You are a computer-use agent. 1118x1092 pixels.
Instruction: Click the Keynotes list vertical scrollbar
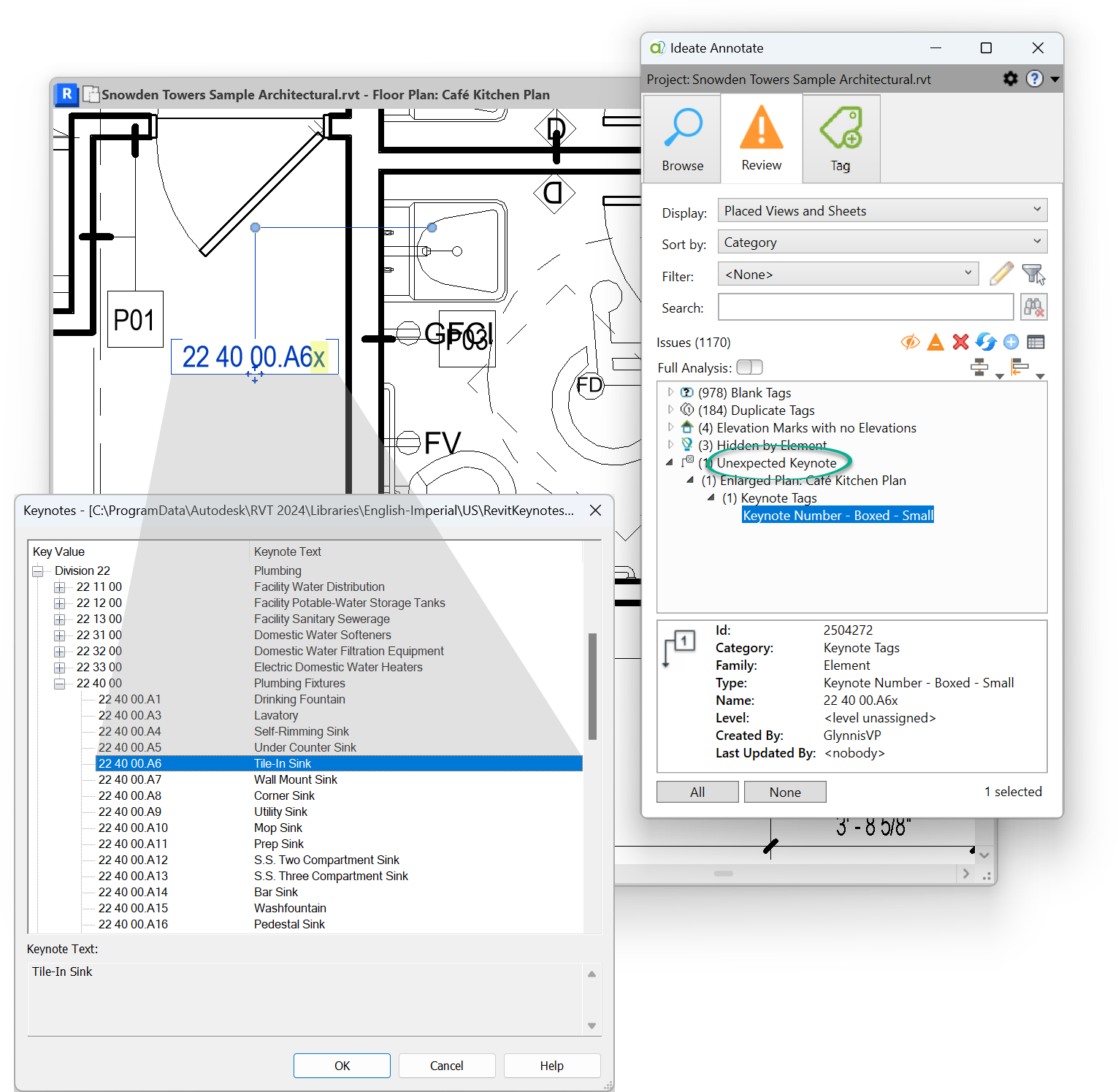click(x=592, y=687)
